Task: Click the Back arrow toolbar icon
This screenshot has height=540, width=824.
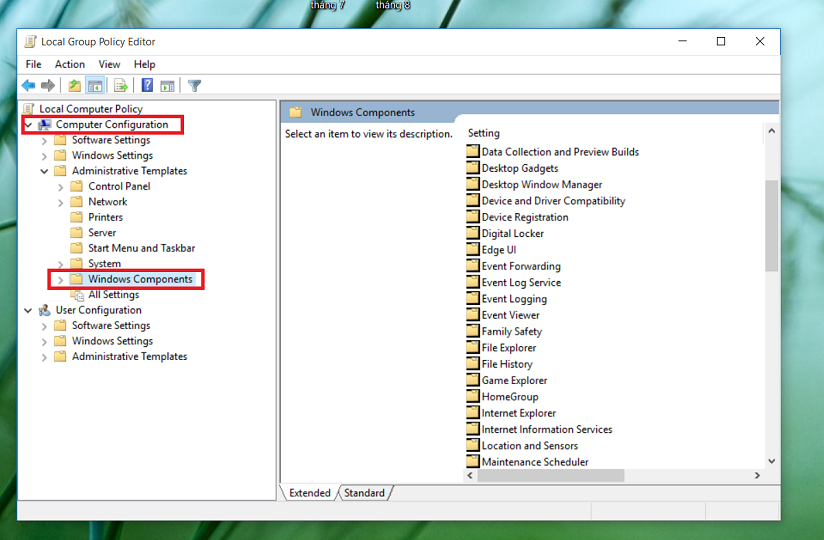Action: 28,85
